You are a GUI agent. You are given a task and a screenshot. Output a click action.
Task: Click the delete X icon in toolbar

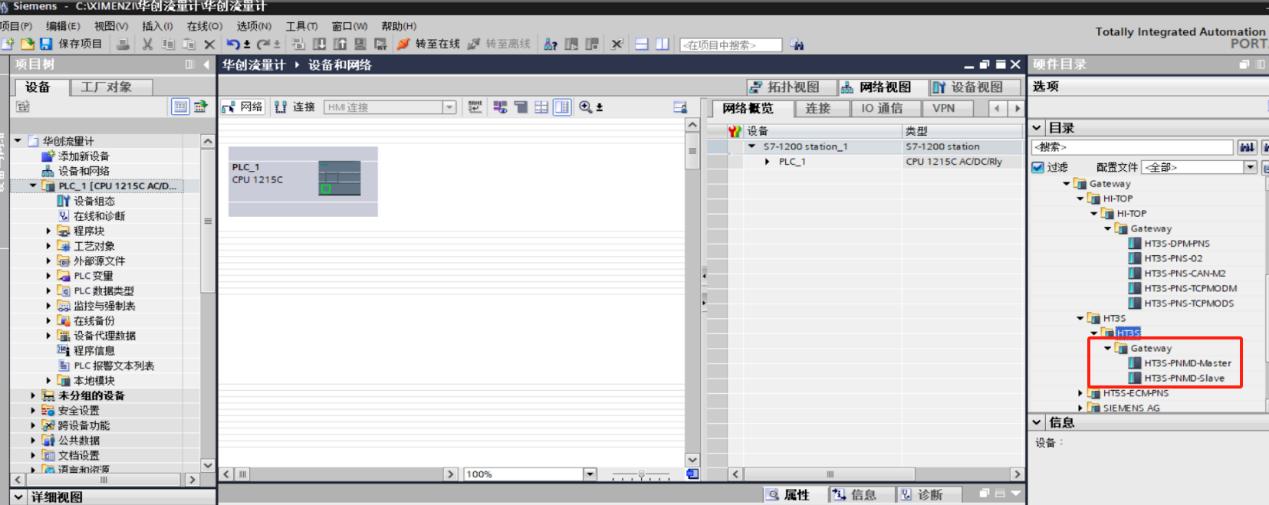[209, 43]
